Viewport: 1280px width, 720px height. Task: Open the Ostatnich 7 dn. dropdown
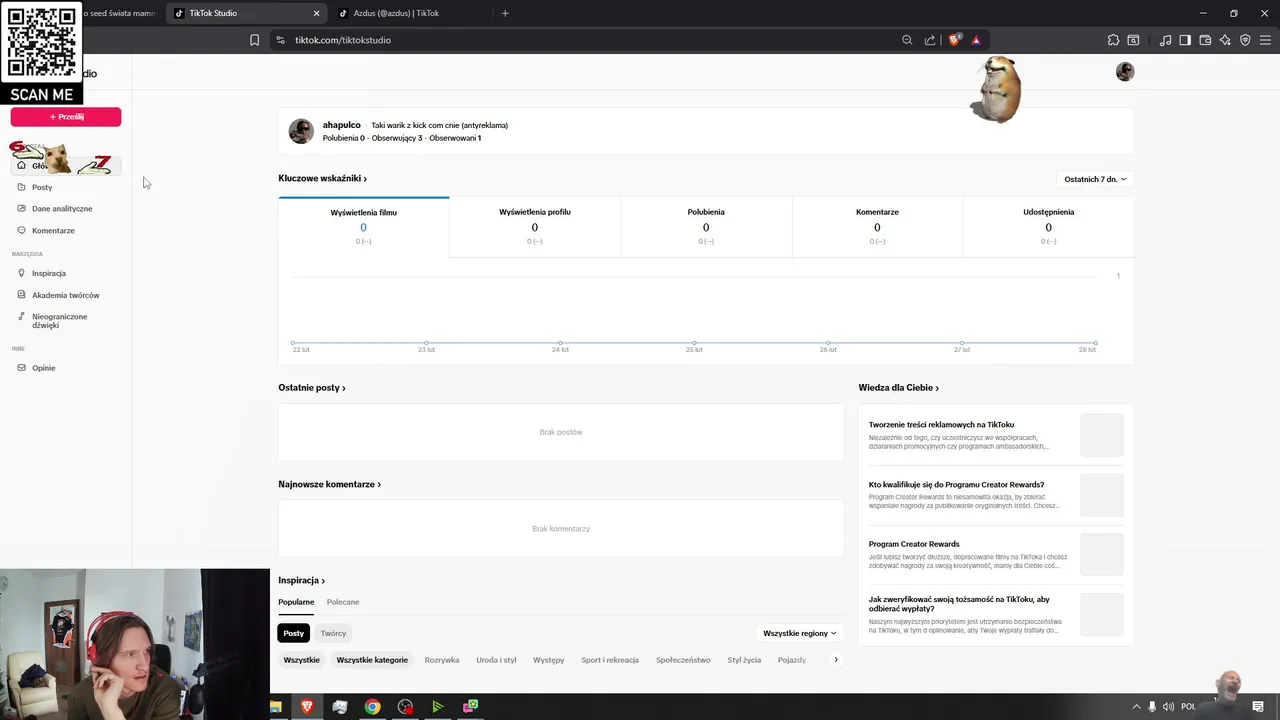pyautogui.click(x=1095, y=179)
